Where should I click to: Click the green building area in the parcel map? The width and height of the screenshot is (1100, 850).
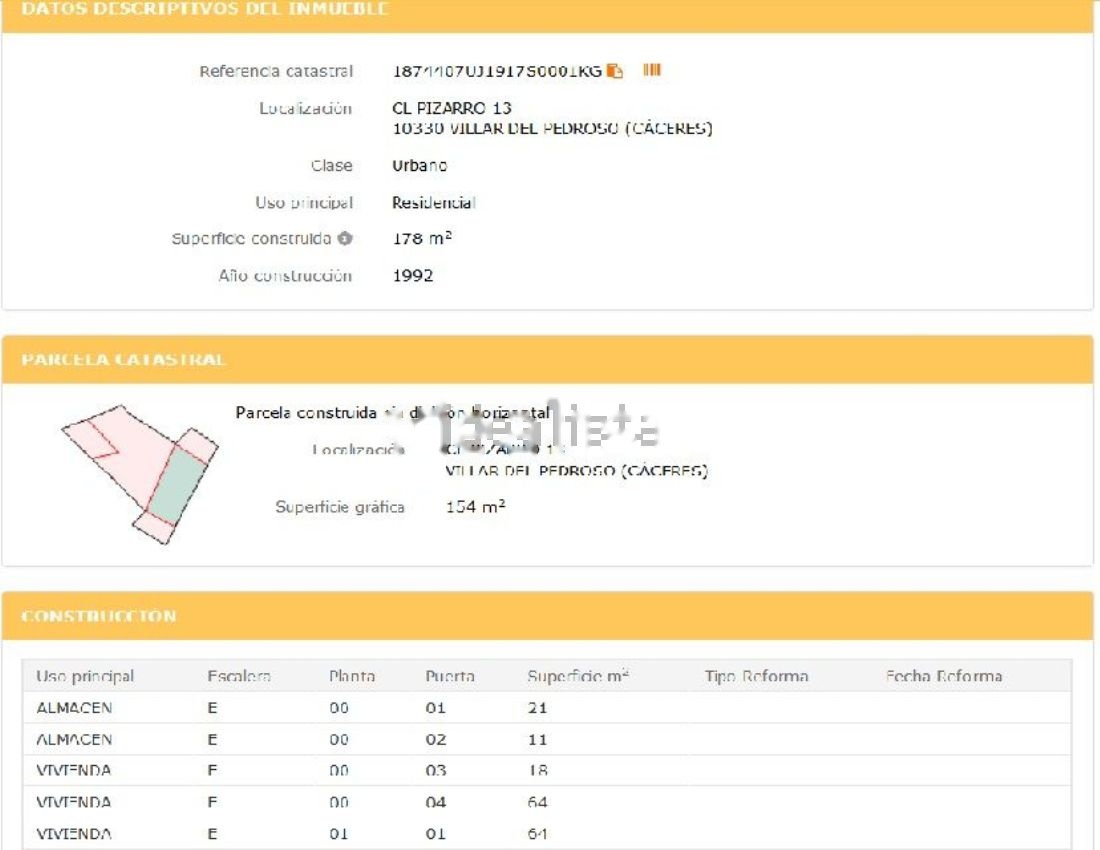pos(183,485)
